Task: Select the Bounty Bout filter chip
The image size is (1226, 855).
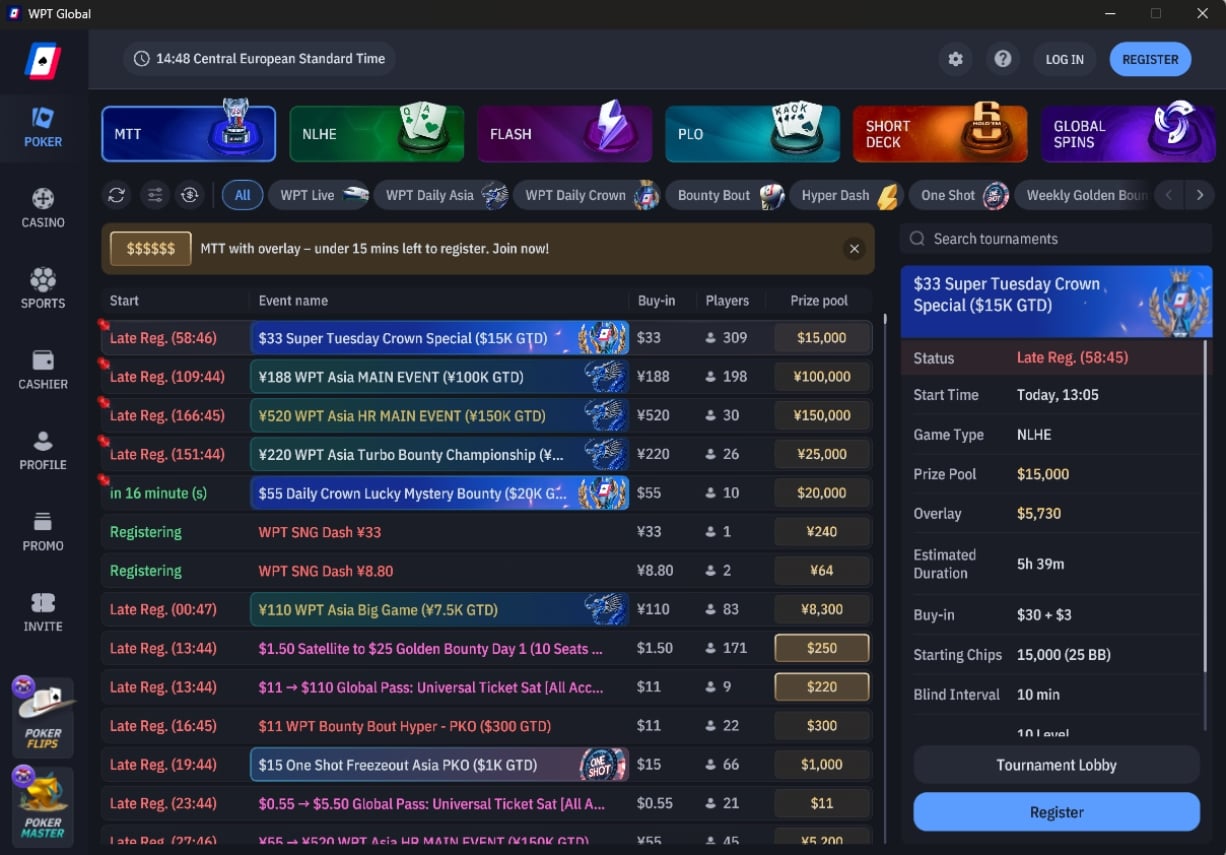Action: [x=726, y=195]
